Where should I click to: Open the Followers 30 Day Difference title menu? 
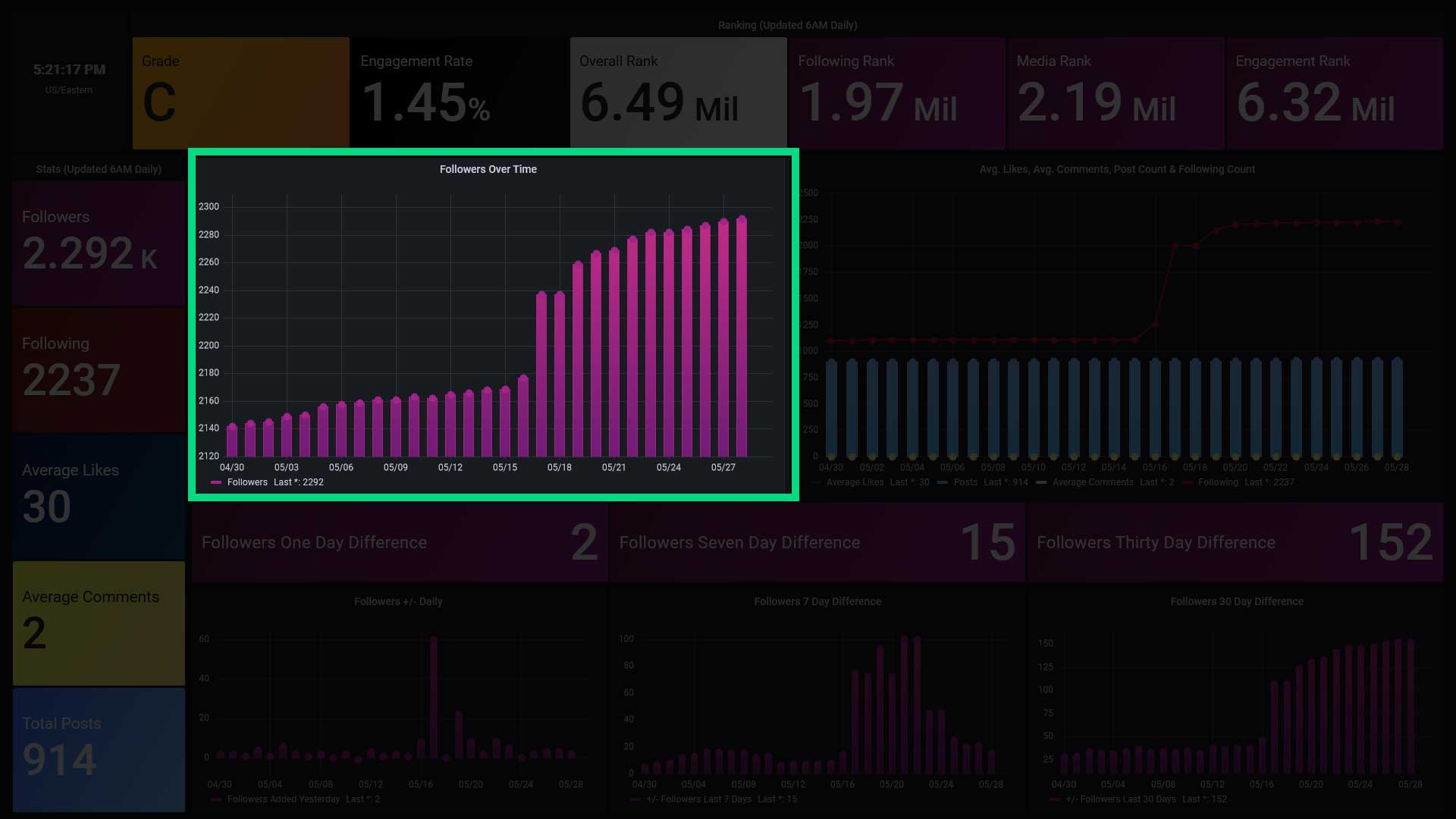click(x=1236, y=601)
